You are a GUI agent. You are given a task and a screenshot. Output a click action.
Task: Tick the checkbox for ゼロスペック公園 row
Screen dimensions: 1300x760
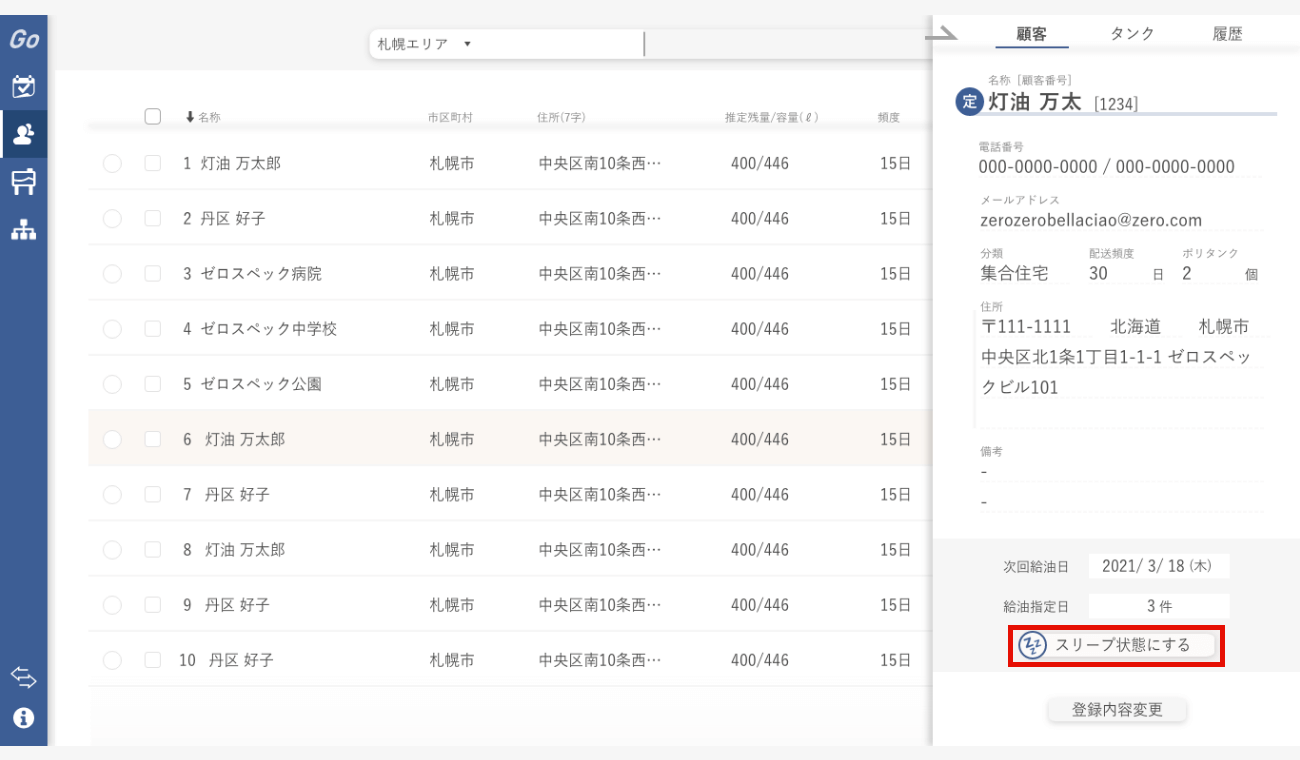point(153,383)
